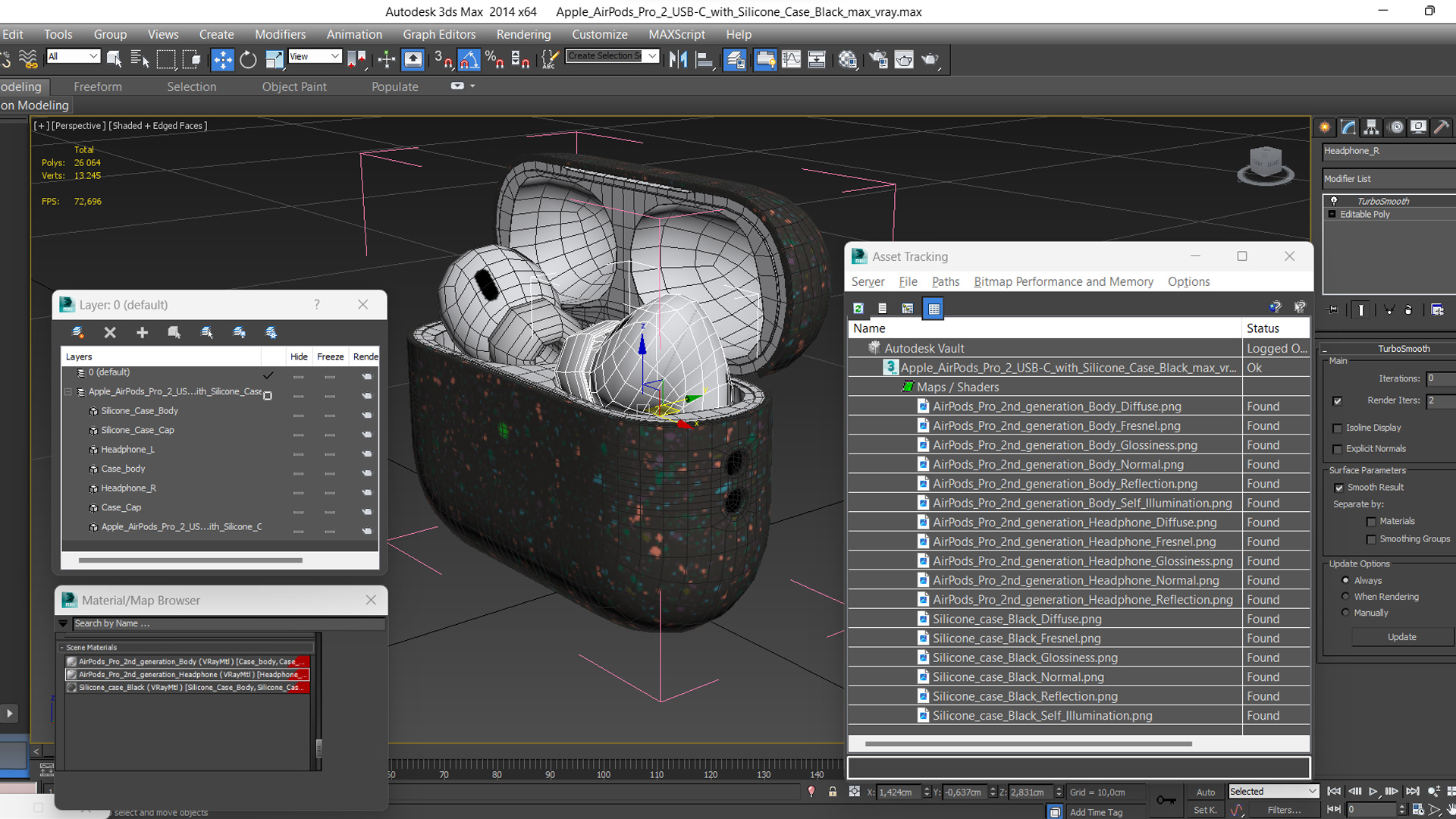
Task: Click Pin Stack icon under modifier stack
Action: 1333,309
